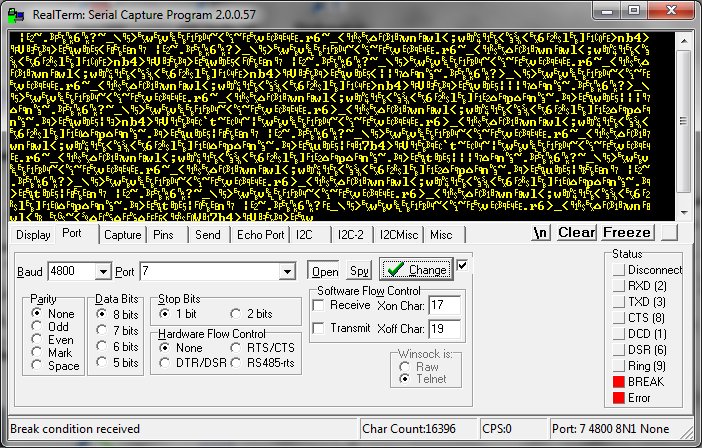
Task: Click the terminal scrollbar up arrow
Action: coord(683,41)
